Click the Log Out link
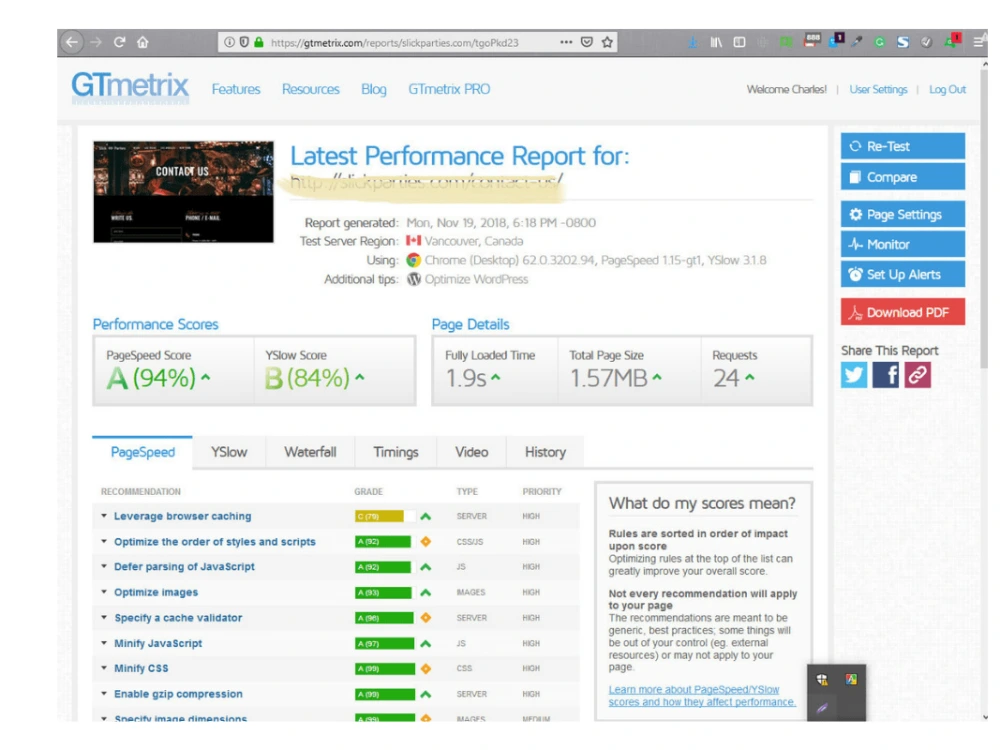 [x=947, y=89]
